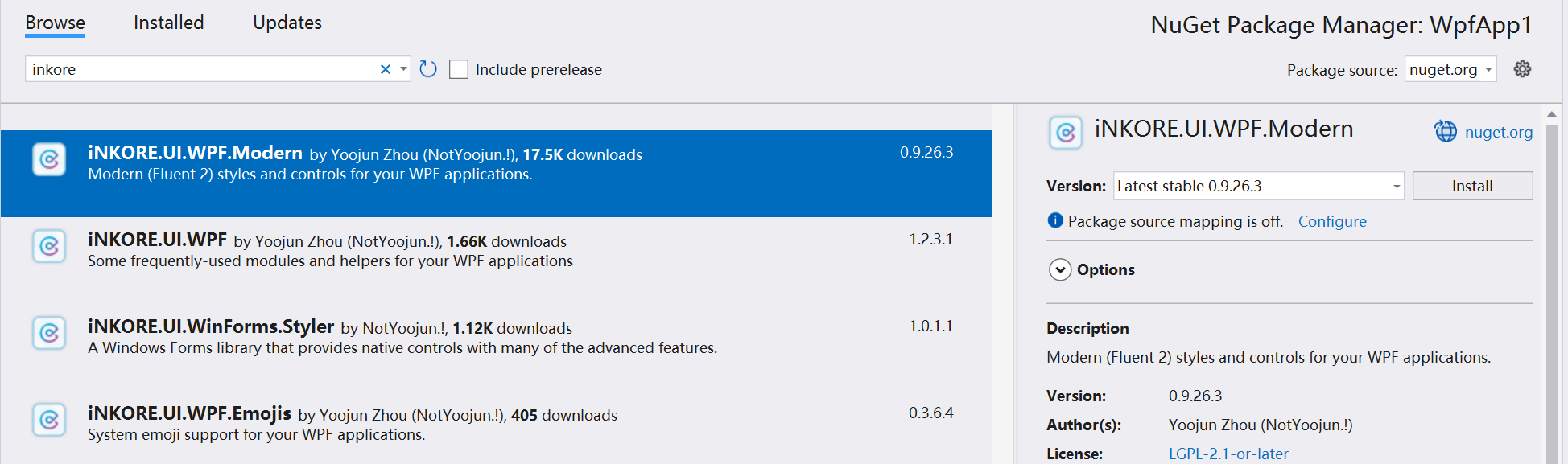Click the details panel vertical scrollbar

click(x=1552, y=293)
